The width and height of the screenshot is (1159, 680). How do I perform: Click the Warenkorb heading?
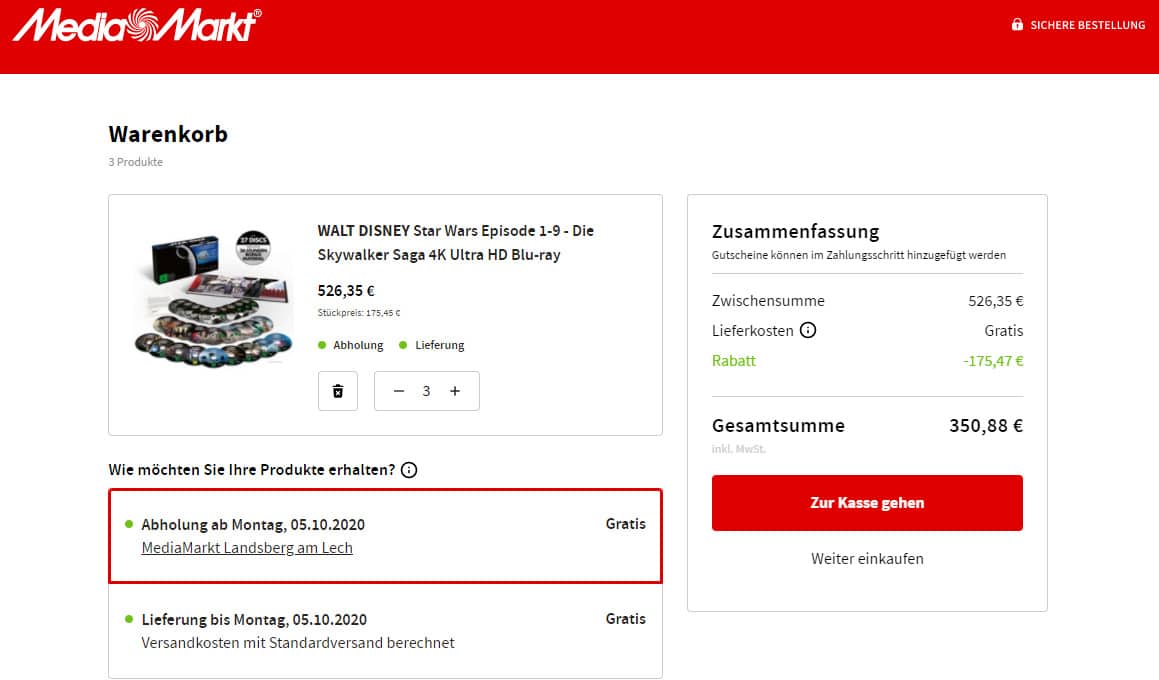169,134
